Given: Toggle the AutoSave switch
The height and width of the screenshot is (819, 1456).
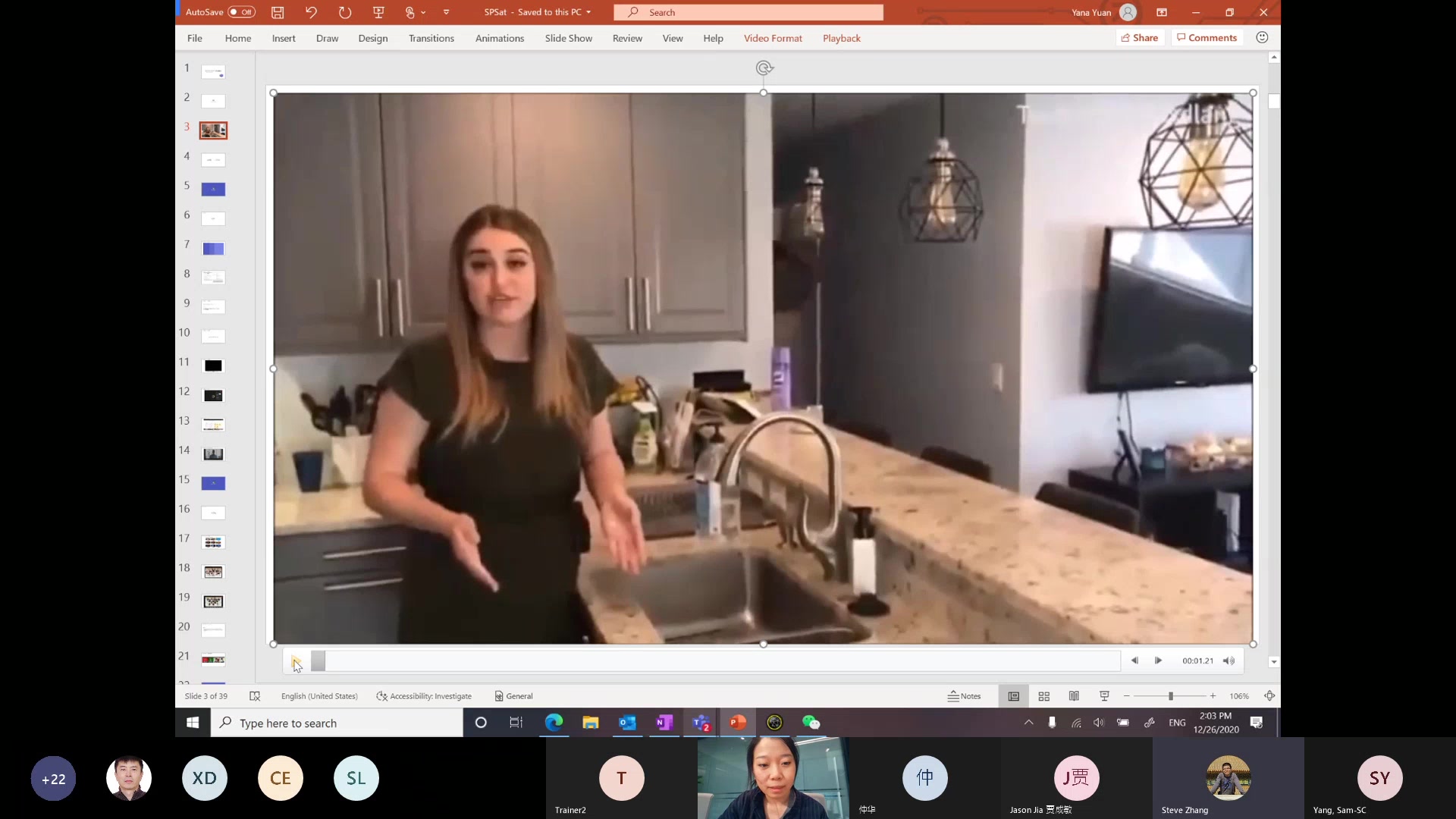Looking at the screenshot, I should click(x=242, y=12).
